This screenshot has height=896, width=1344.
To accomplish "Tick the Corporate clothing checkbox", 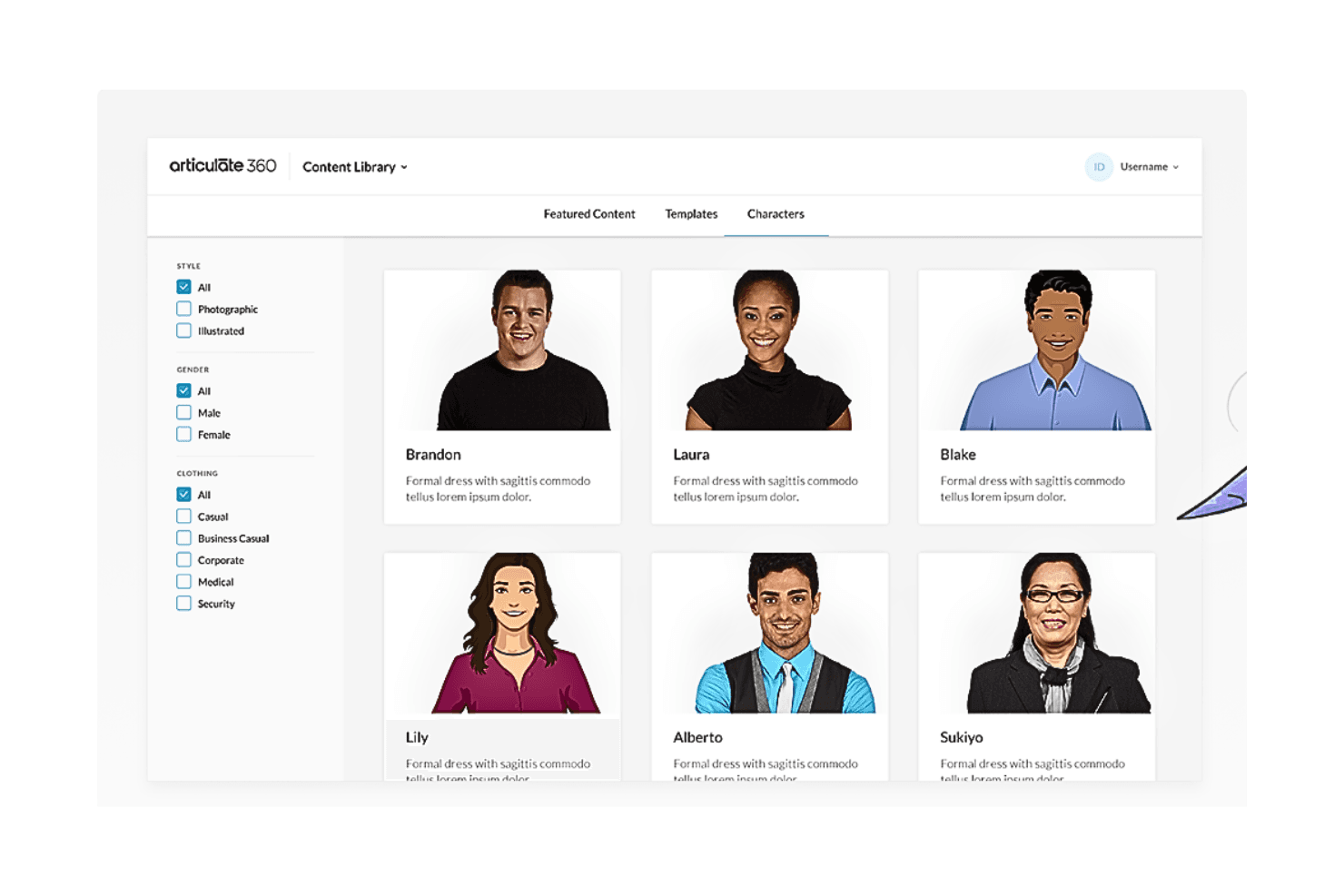I will coord(183,559).
